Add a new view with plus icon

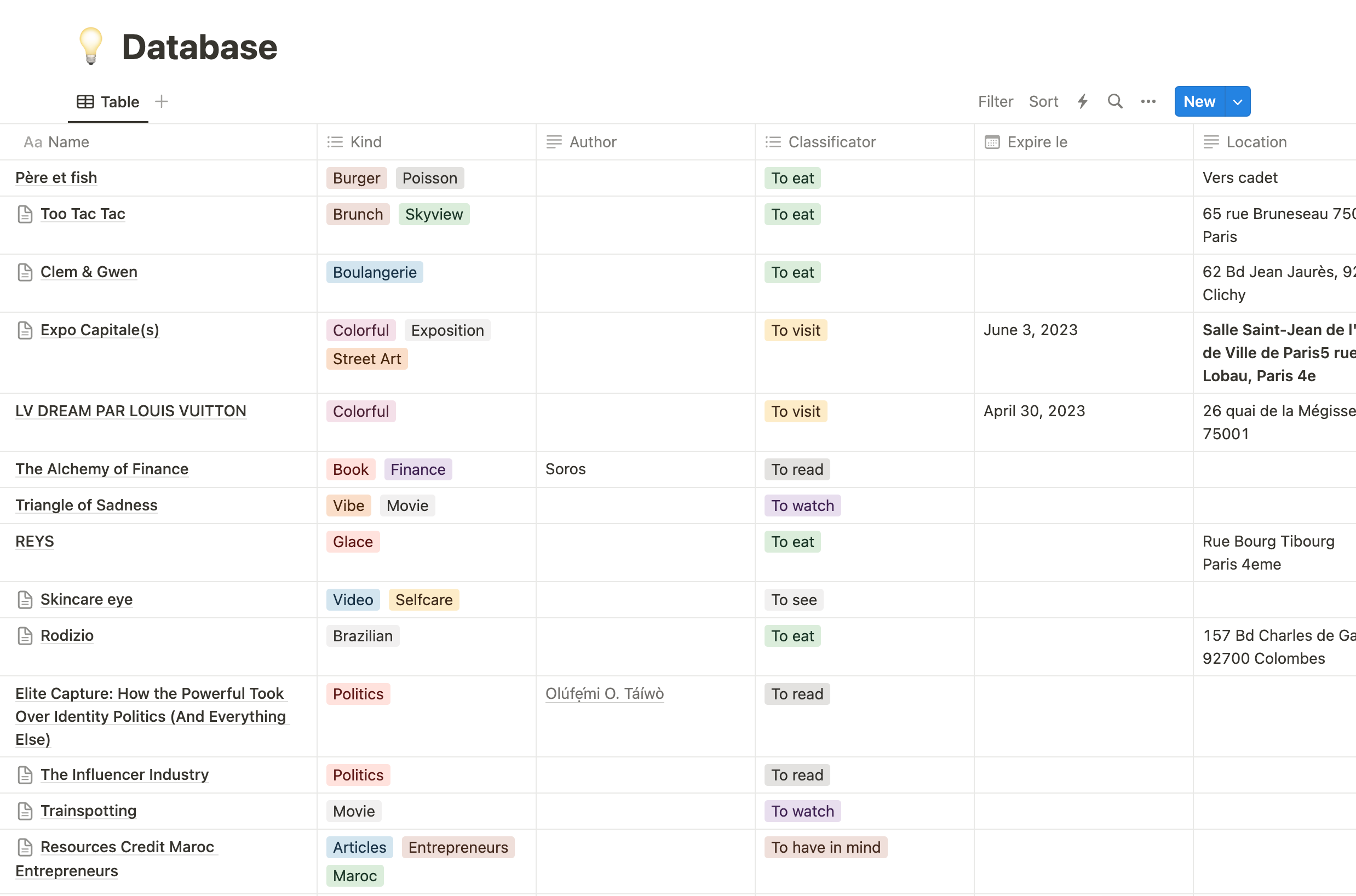click(x=162, y=102)
